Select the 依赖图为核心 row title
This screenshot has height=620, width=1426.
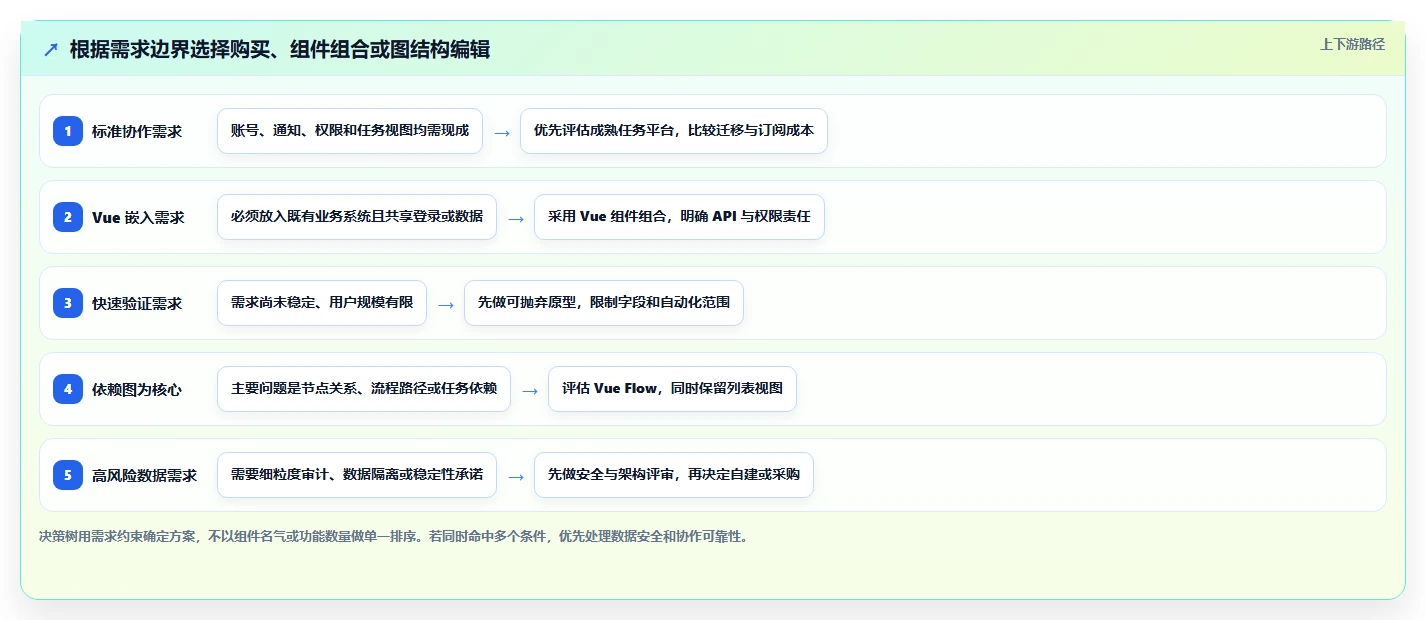(137, 389)
